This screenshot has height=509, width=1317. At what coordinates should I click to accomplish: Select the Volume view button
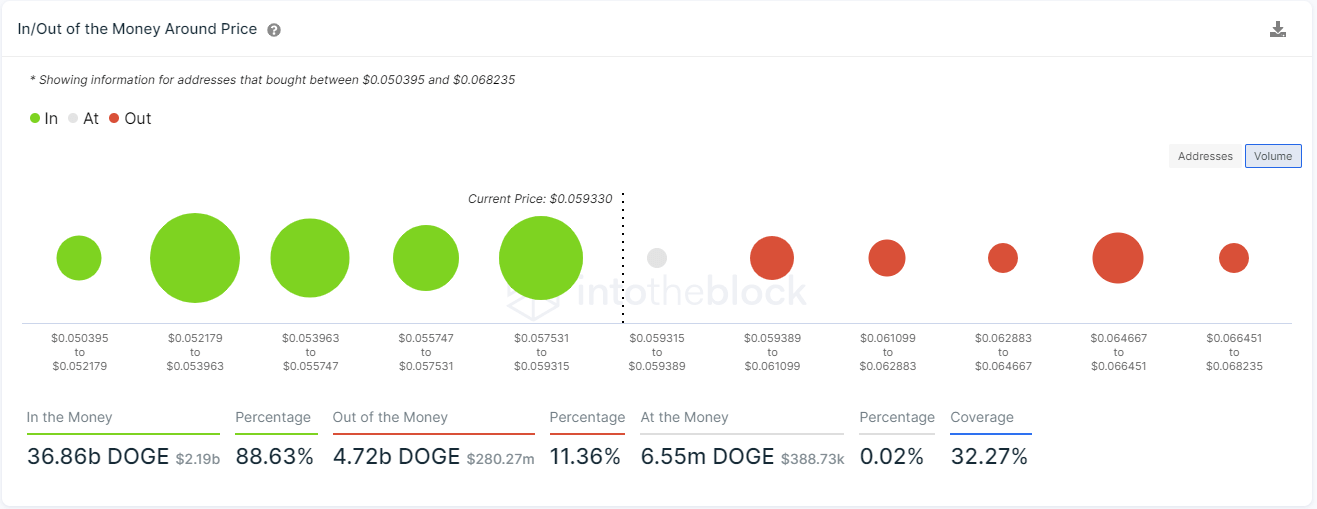1273,156
